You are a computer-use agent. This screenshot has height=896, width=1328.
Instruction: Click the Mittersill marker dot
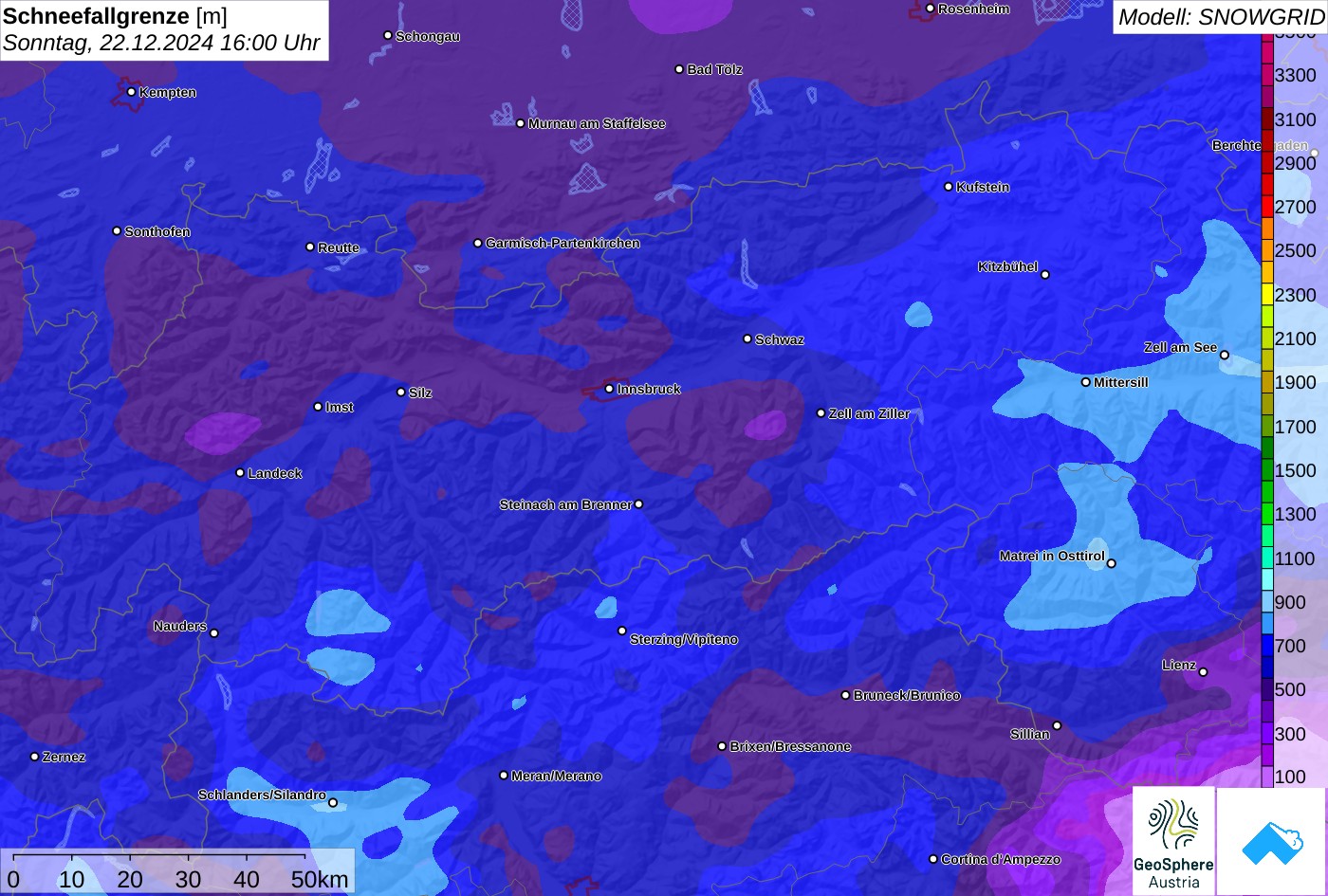coord(1086,382)
